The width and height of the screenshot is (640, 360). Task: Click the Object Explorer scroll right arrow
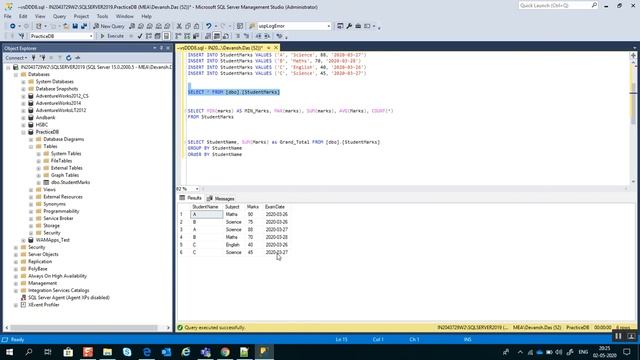(168, 328)
